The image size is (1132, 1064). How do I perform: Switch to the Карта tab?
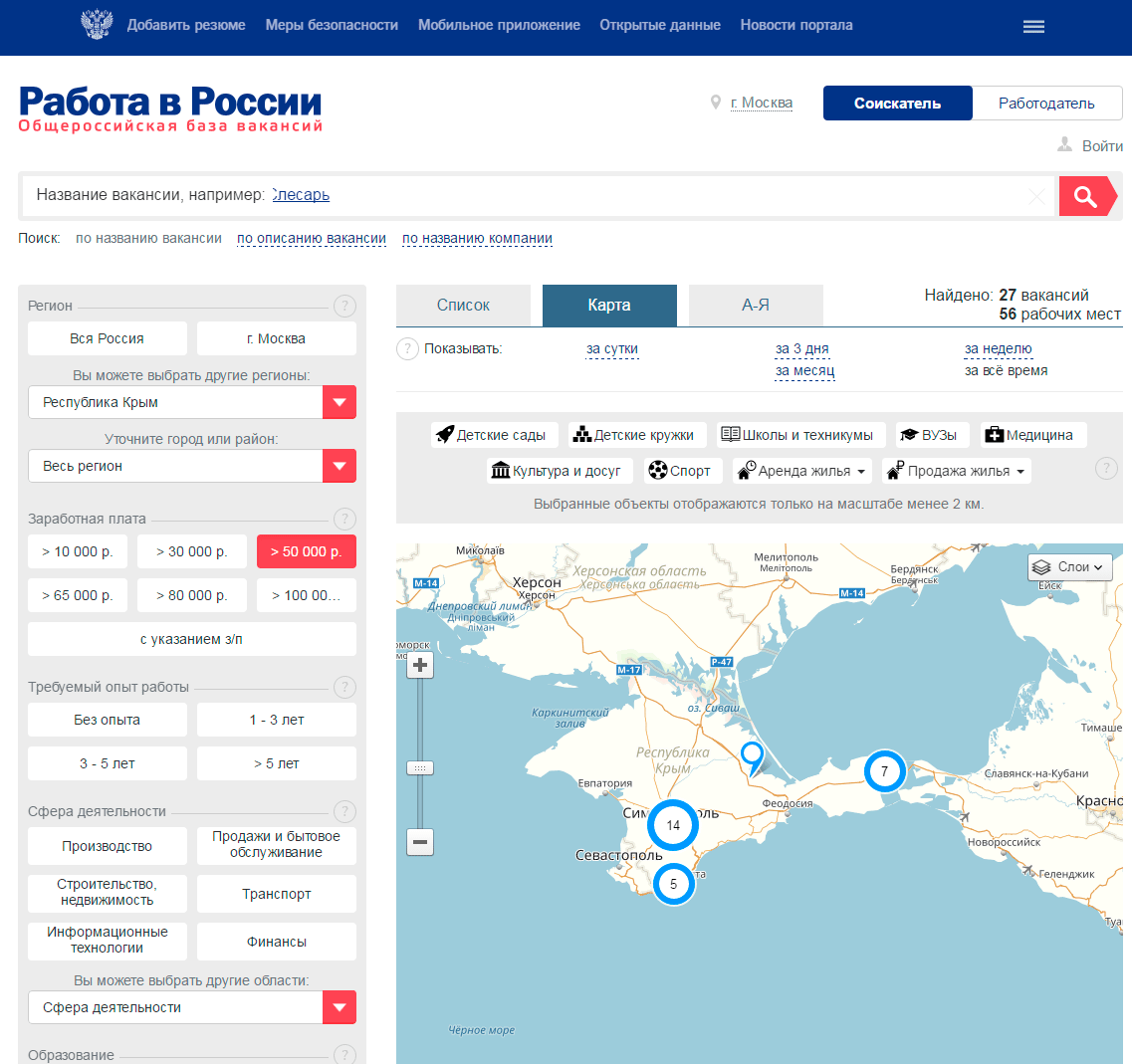[x=609, y=306]
